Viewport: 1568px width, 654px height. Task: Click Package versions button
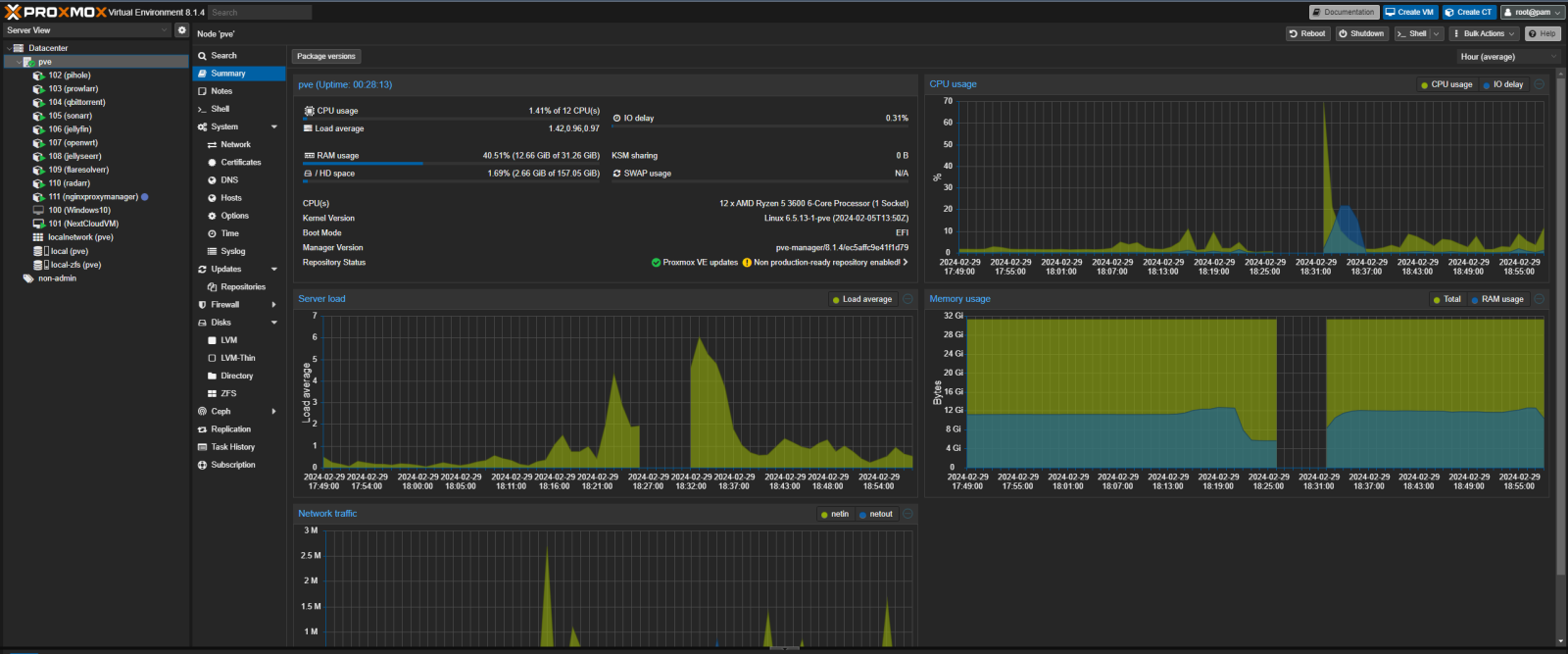[326, 57]
